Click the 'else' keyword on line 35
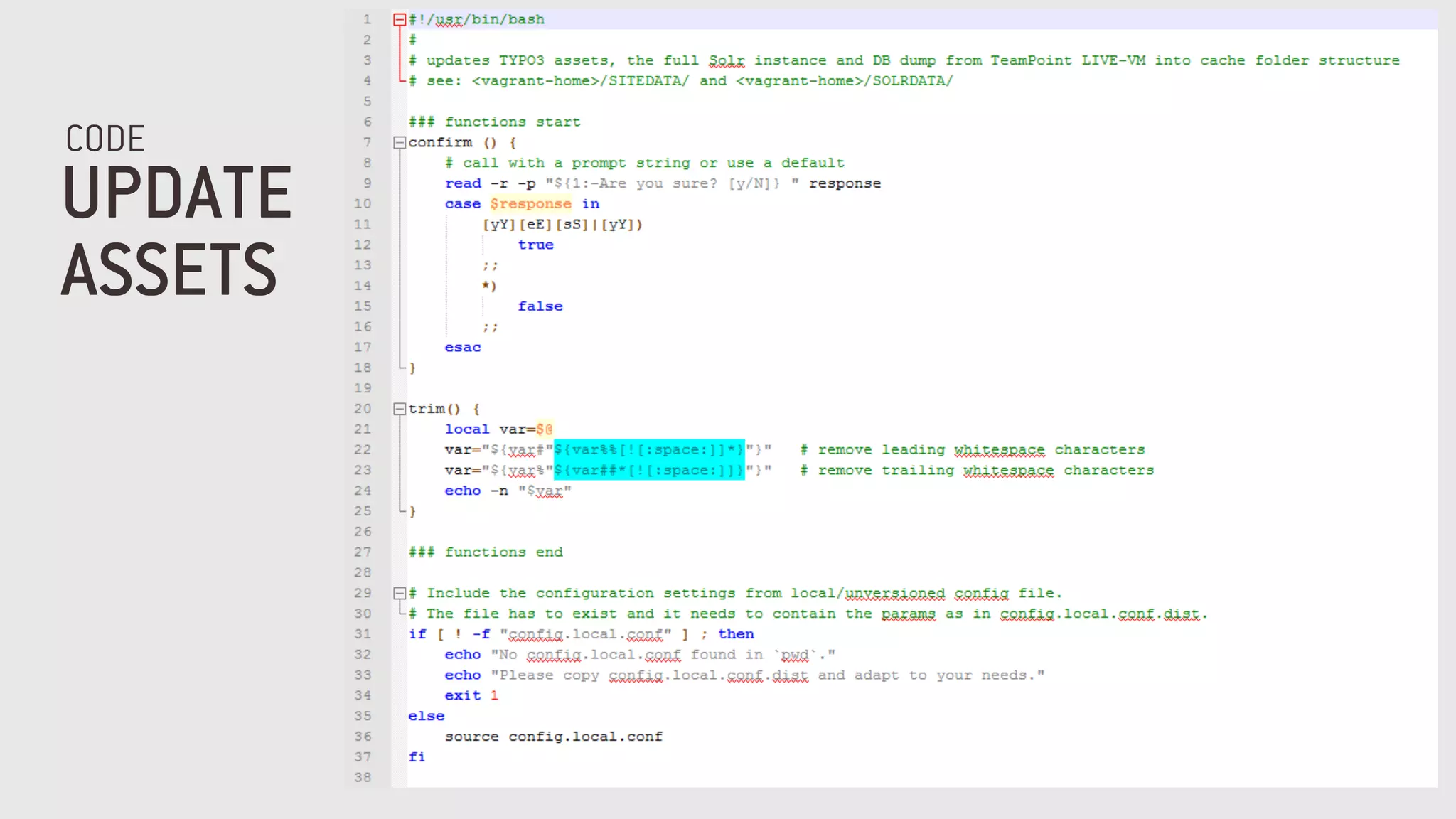Screen dimensions: 1456x819 pyautogui.click(x=426, y=717)
